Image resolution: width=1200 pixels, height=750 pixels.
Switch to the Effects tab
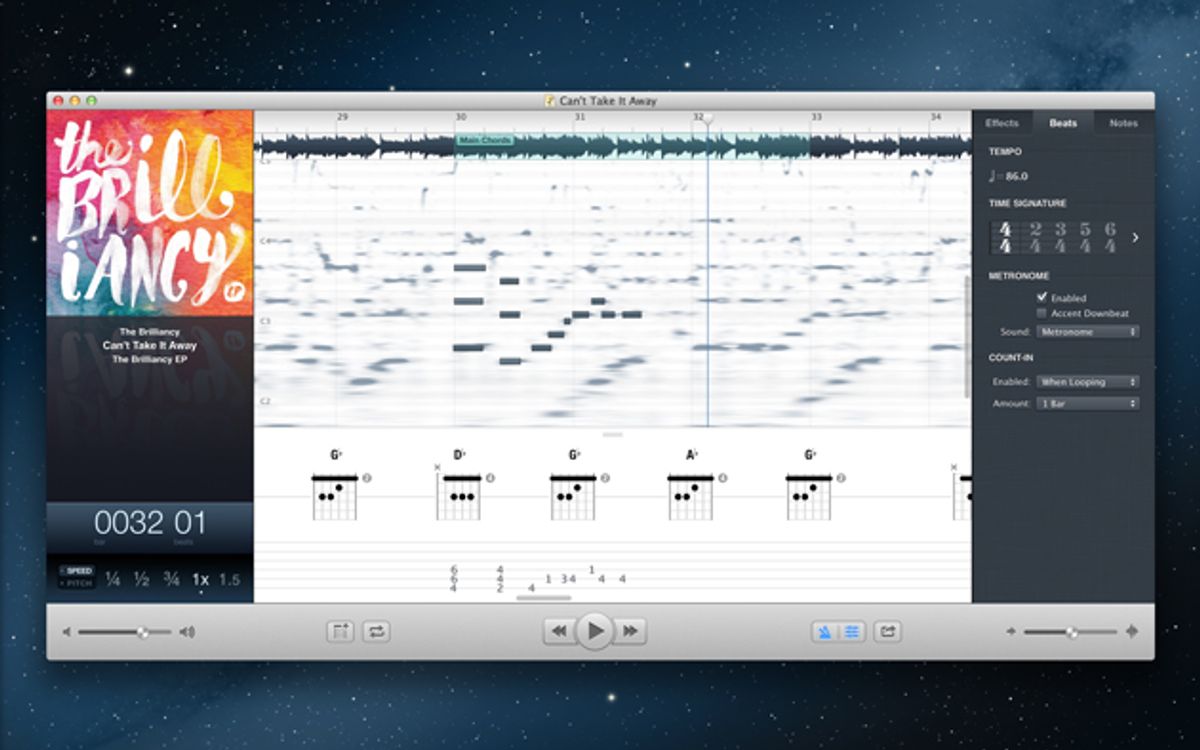(x=1002, y=123)
